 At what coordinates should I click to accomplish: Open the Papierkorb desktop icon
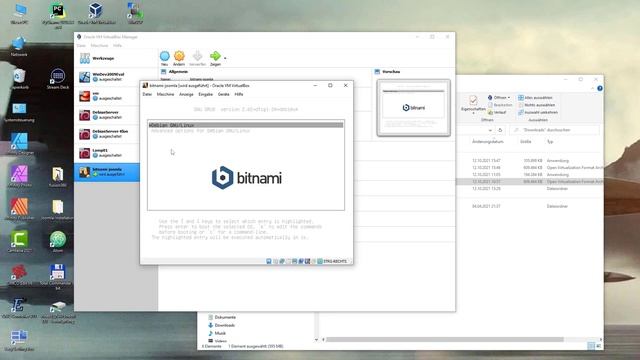pyautogui.click(x=19, y=79)
